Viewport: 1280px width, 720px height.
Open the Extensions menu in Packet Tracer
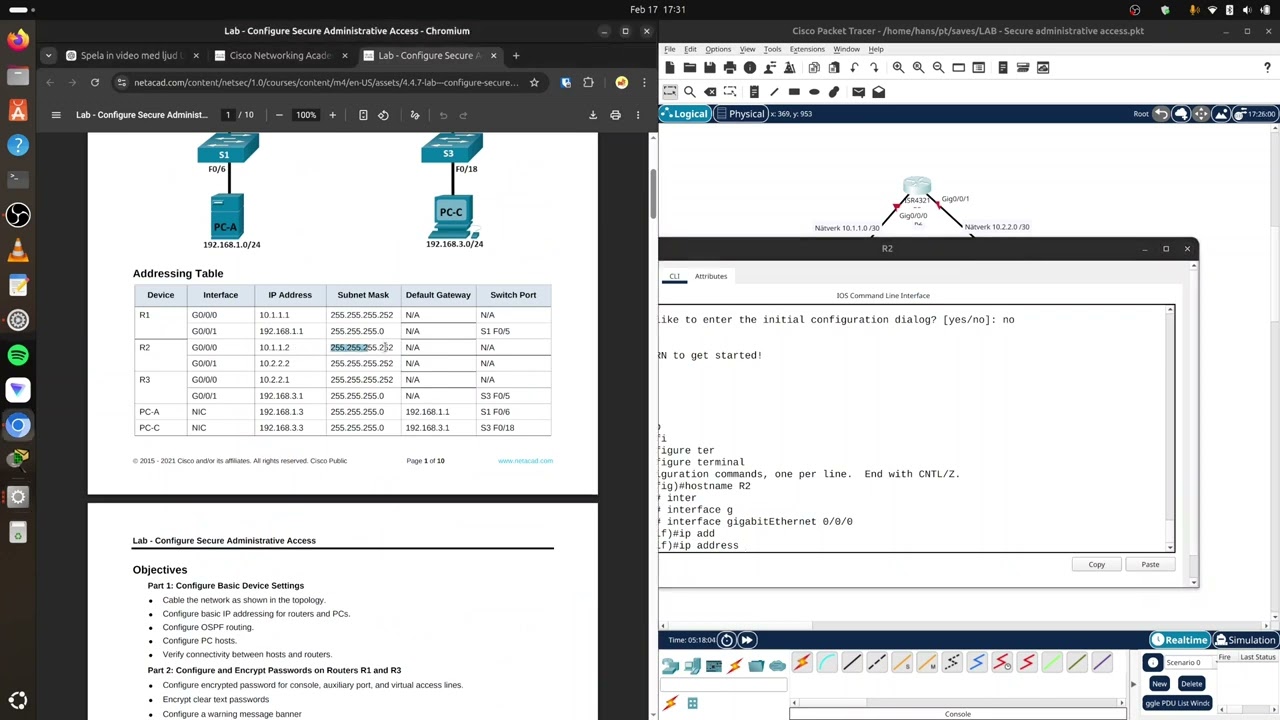point(807,49)
